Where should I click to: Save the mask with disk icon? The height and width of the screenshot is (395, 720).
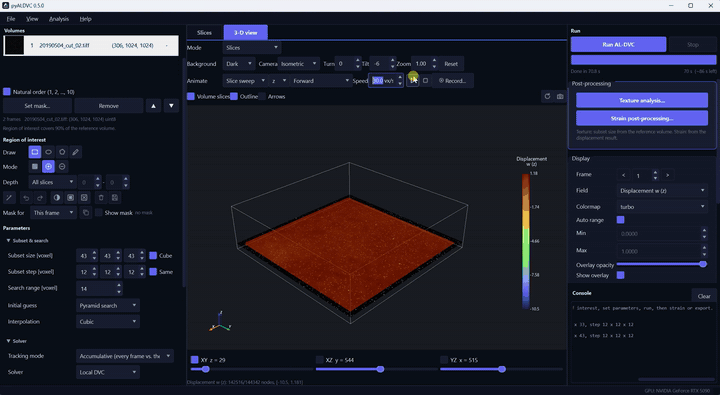(115, 198)
